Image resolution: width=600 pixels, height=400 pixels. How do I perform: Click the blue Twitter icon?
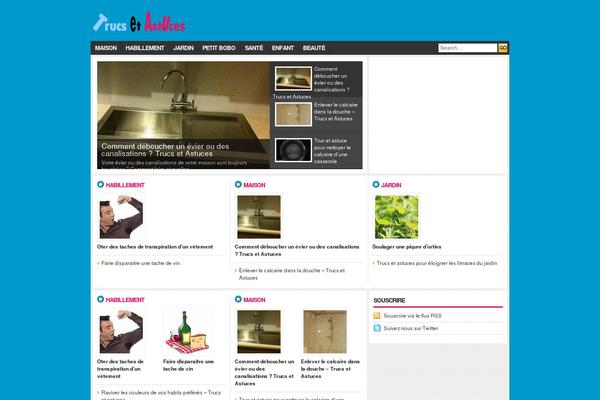[x=377, y=328]
